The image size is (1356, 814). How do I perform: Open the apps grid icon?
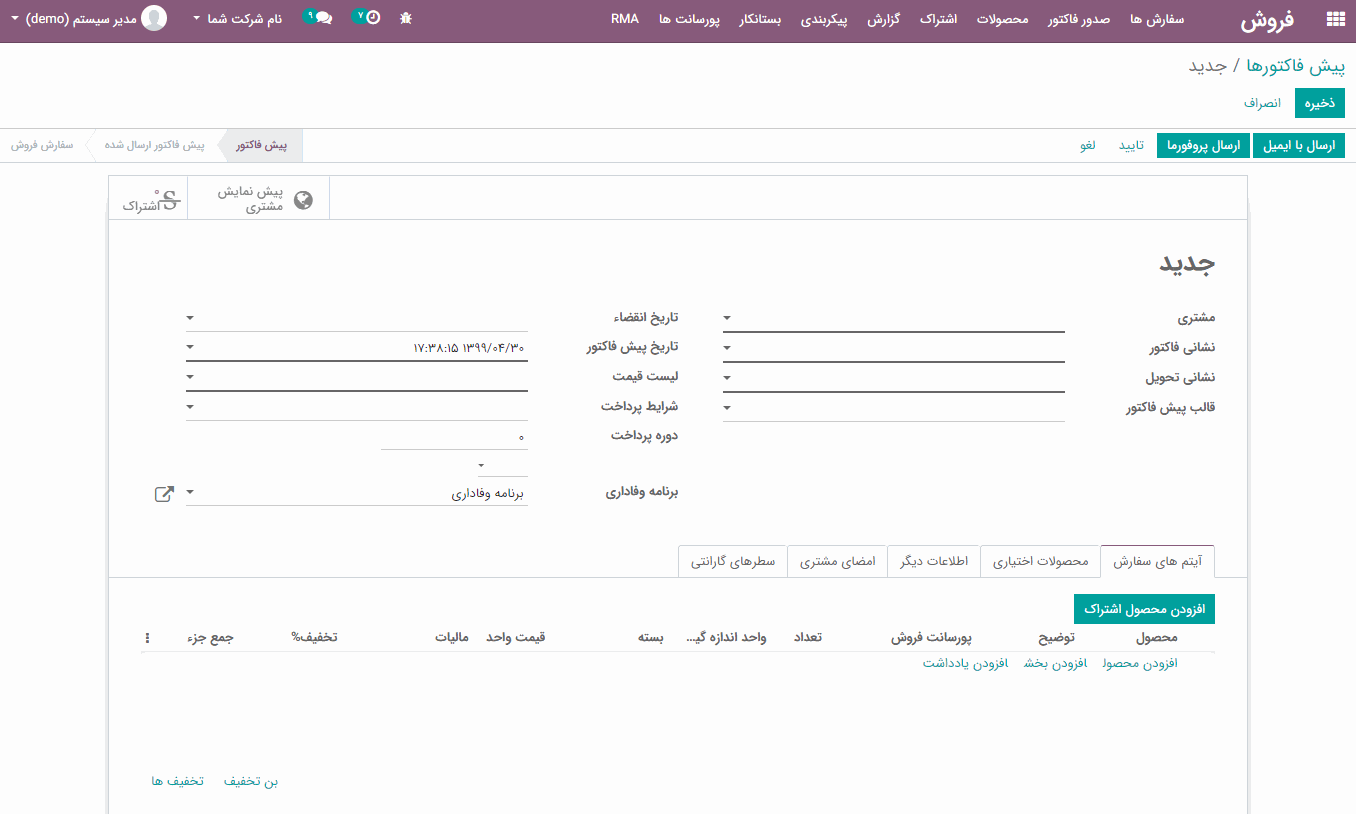[1334, 17]
